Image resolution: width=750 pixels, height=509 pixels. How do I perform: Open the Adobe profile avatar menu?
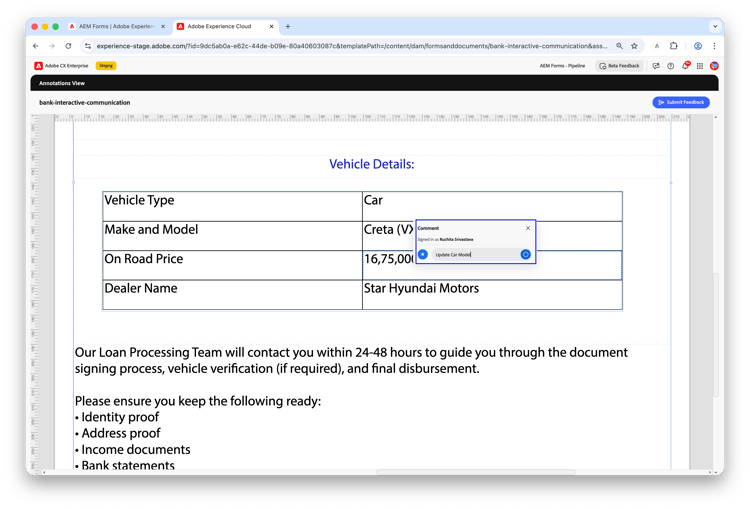point(714,66)
